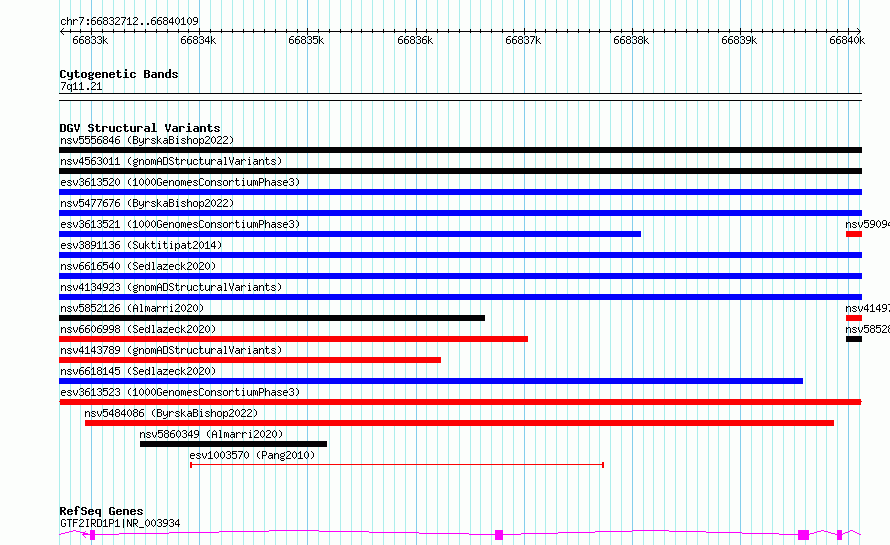Open variant nsv4134923 (gnomADStructuralVariants) label
890x545 pixels.
[x=171, y=287]
